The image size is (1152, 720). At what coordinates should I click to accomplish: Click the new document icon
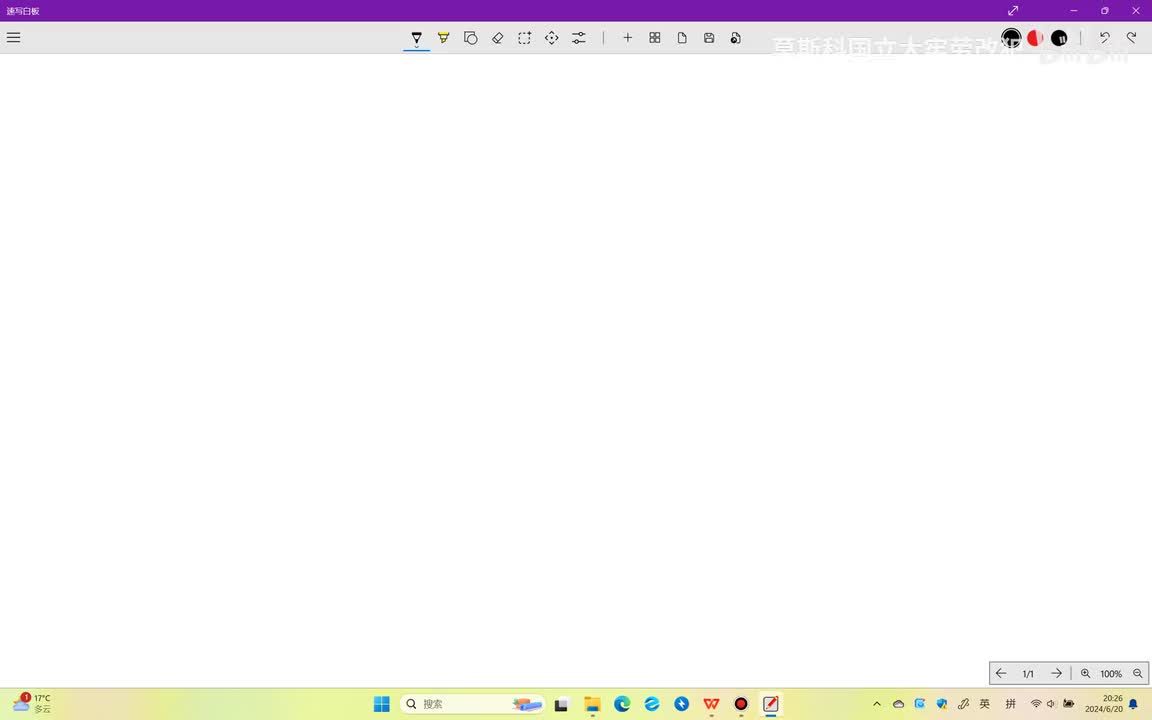pyautogui.click(x=682, y=37)
